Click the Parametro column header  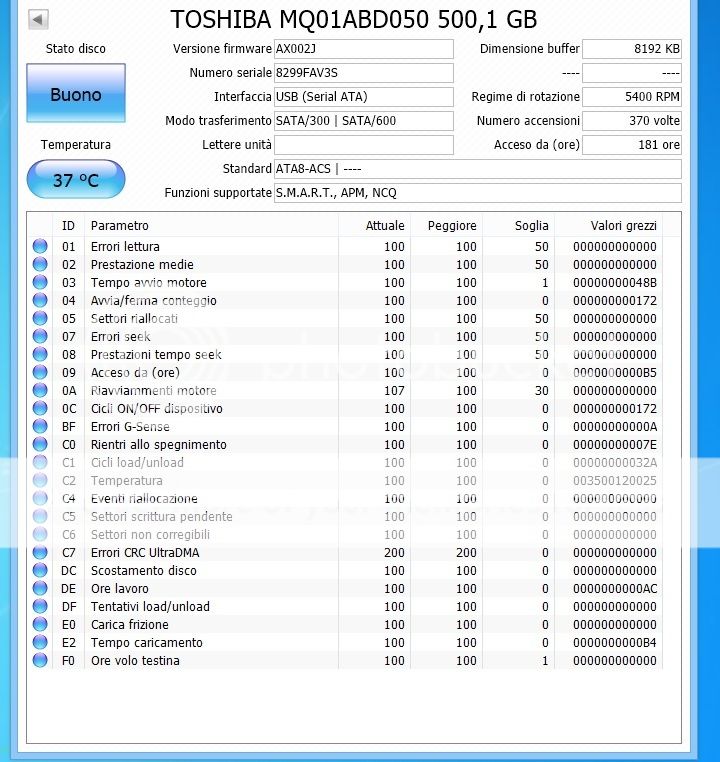[x=120, y=226]
